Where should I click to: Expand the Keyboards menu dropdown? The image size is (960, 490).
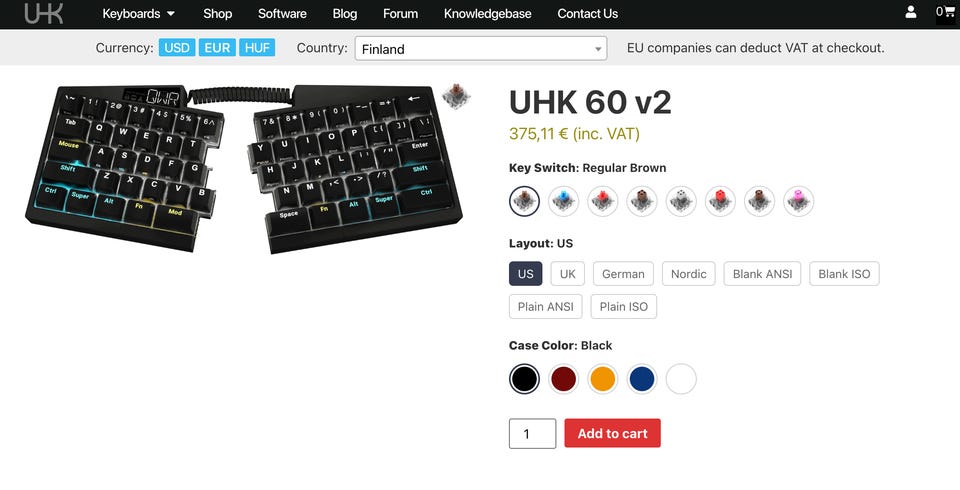(138, 13)
